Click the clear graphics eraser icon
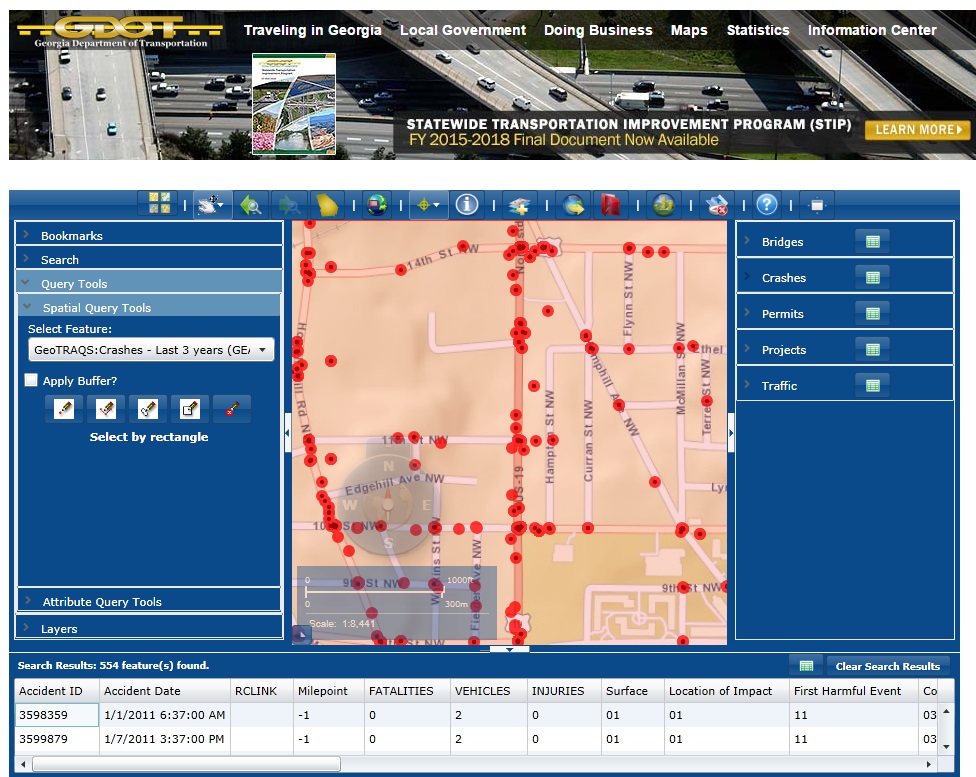976x777 pixels. 717,204
